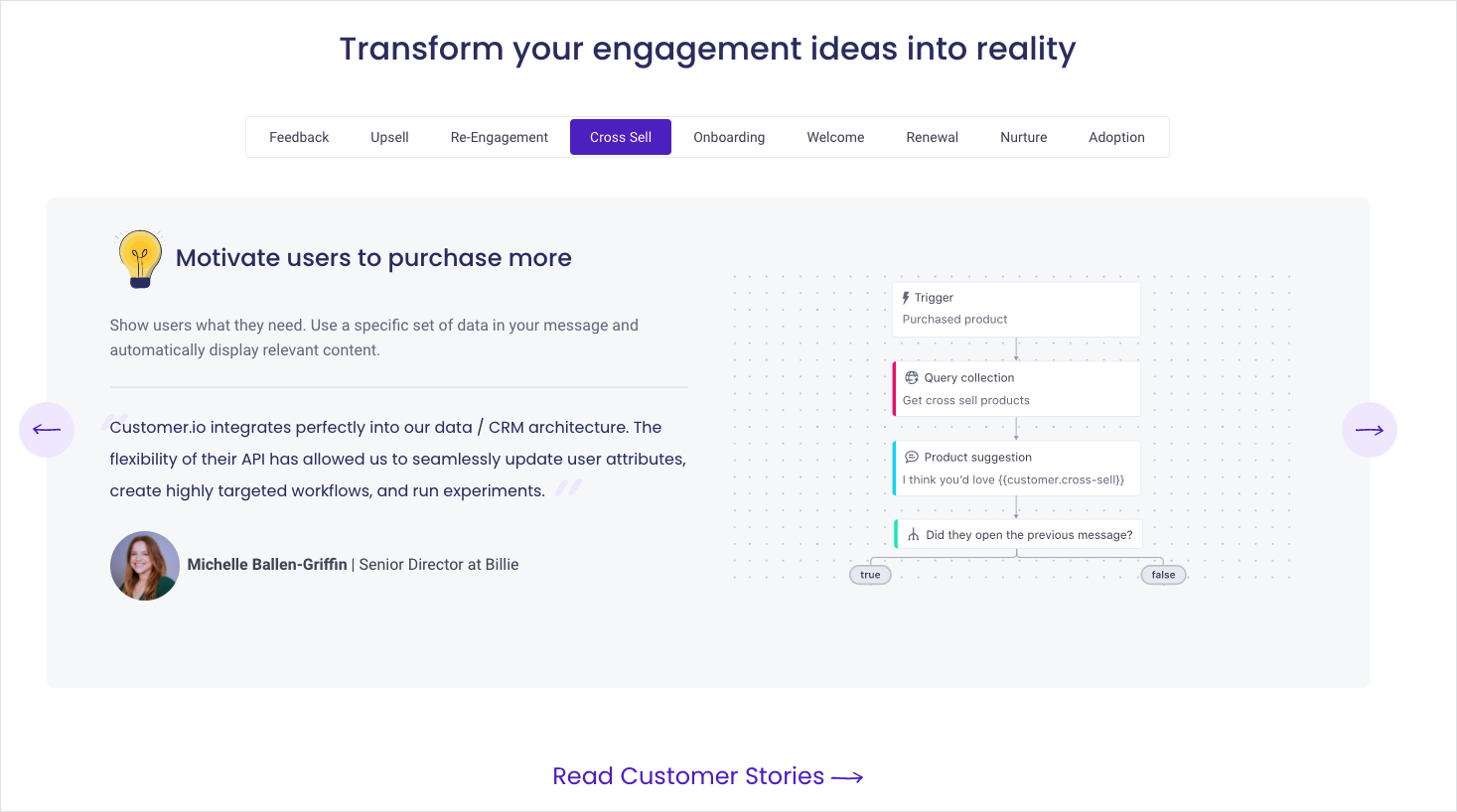Click Michelle Ballen-Griffin's profile photo
The image size is (1457, 812).
tap(145, 566)
